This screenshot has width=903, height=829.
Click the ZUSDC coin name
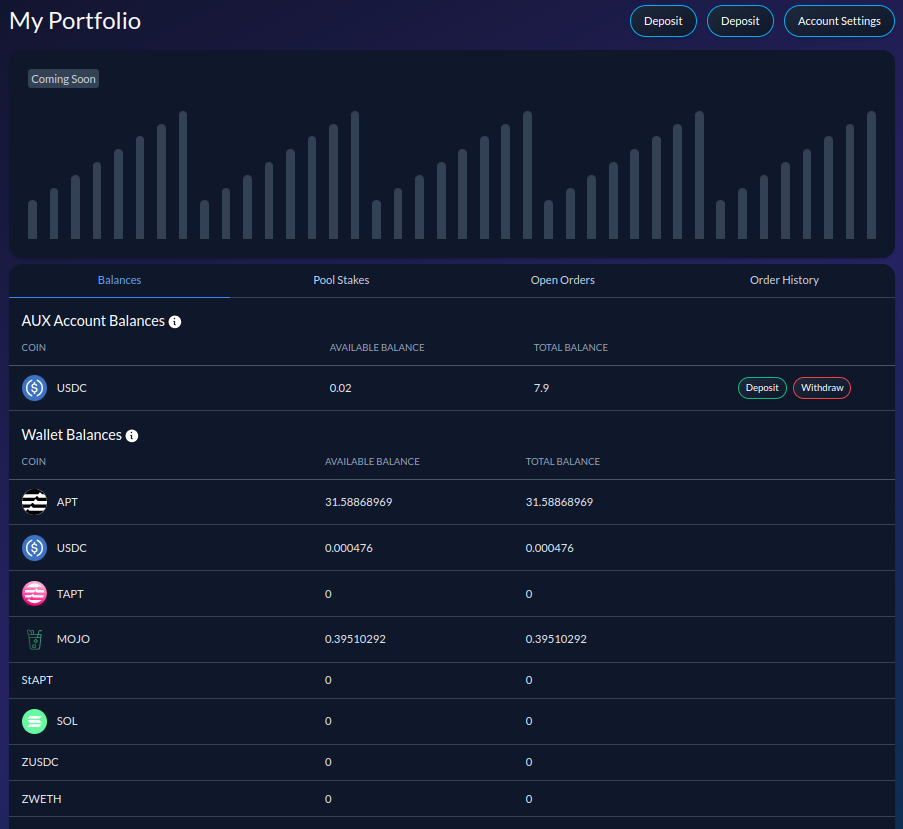40,762
